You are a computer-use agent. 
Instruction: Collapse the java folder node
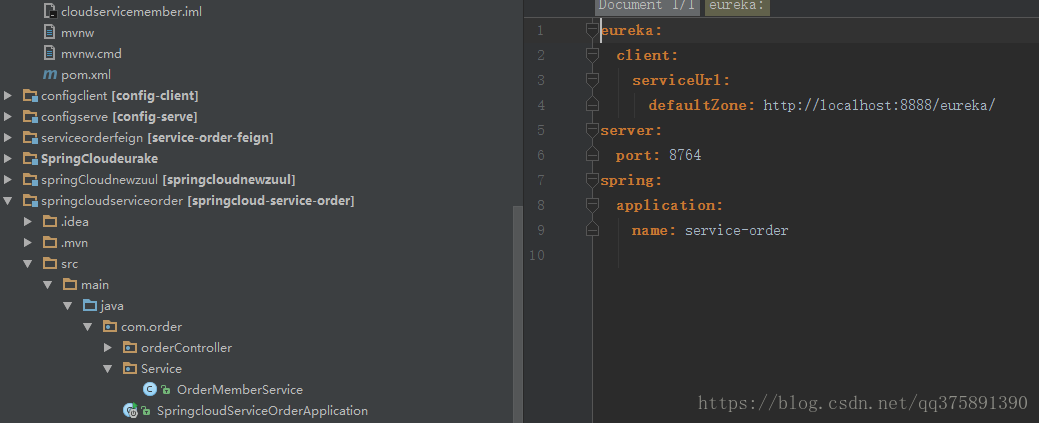coord(68,306)
